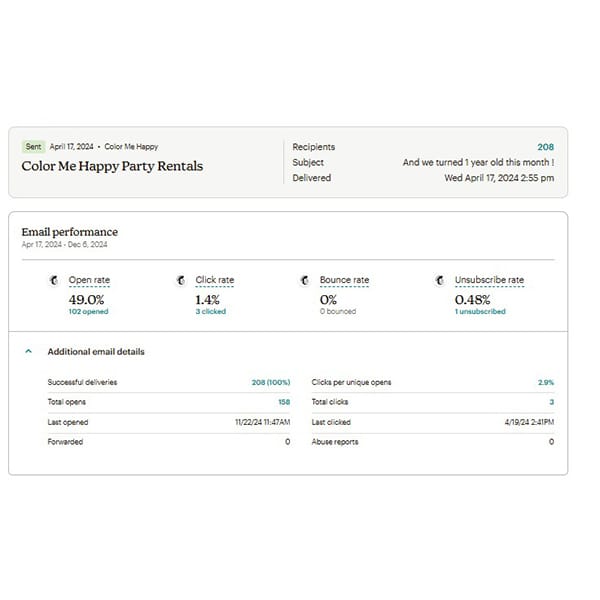Collapse the Additional email details chevron

pyautogui.click(x=28, y=352)
